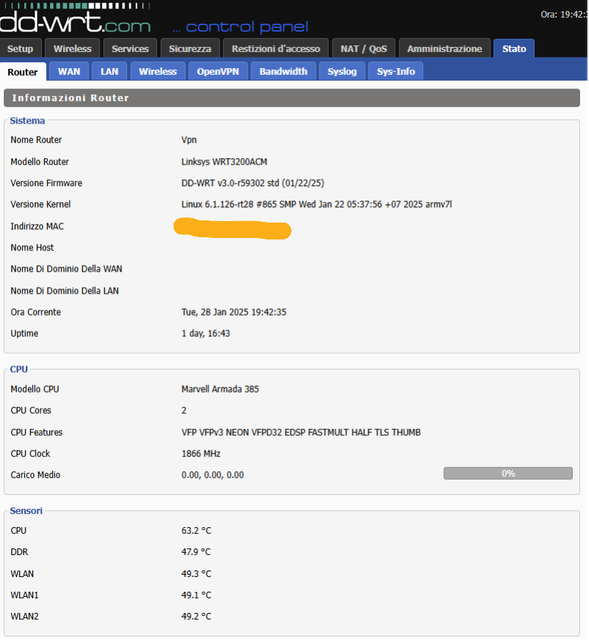This screenshot has width=589, height=640.
Task: Click firmware version DD-WRT v3.0-r59302 text
Action: [253, 183]
